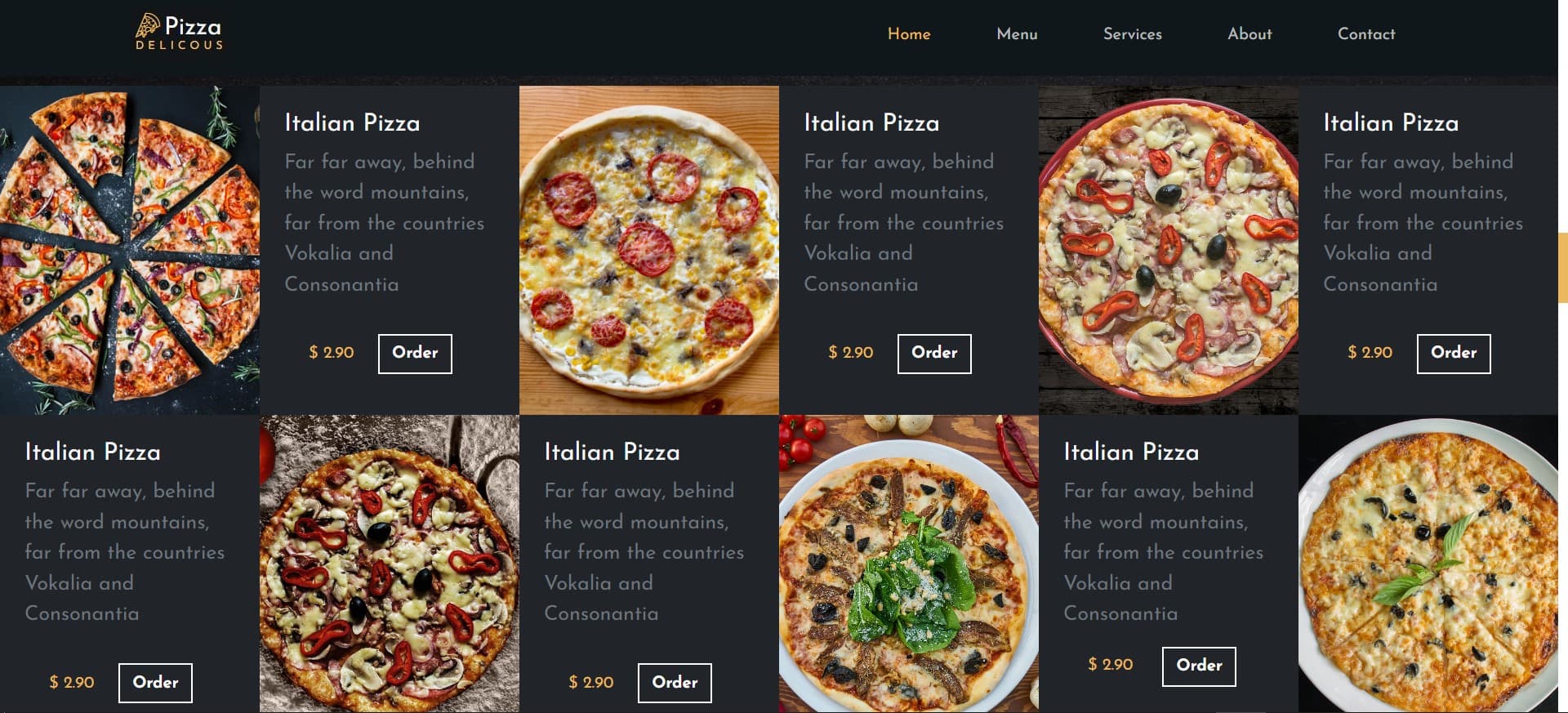Order the pizza beside the sliced pizza photo
The width and height of the screenshot is (1568, 713).
point(415,354)
